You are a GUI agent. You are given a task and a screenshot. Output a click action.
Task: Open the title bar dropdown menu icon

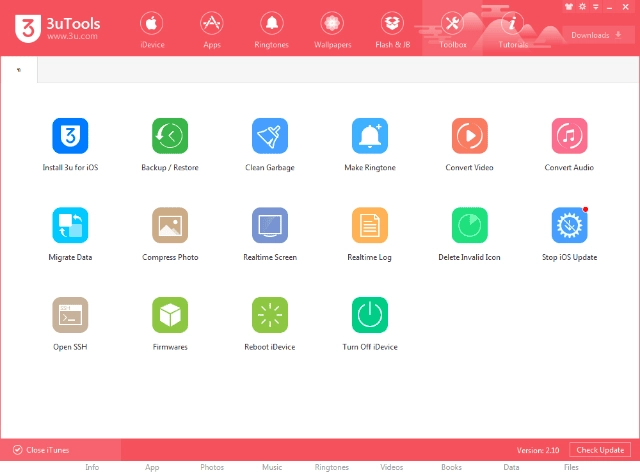pos(596,7)
